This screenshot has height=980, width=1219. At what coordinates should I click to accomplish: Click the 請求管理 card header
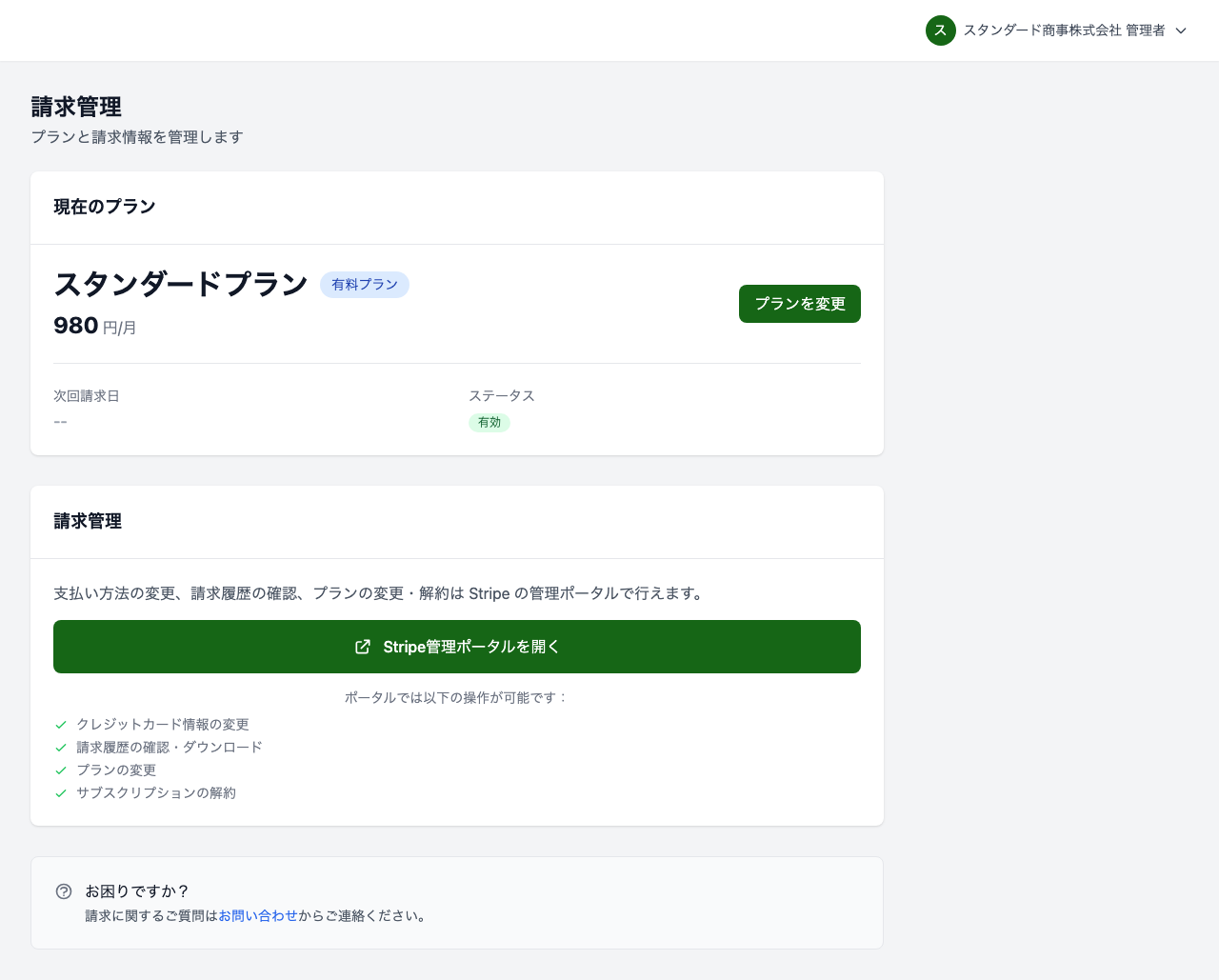tap(88, 521)
